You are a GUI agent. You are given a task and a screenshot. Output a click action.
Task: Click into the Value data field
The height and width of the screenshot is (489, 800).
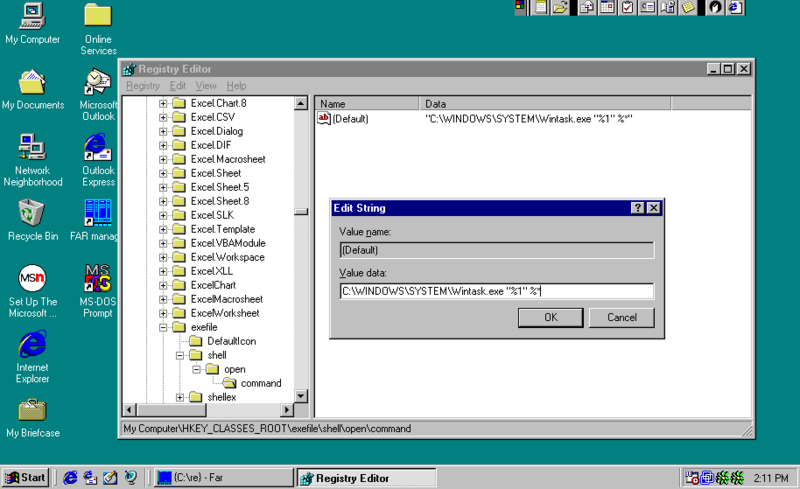coord(496,291)
